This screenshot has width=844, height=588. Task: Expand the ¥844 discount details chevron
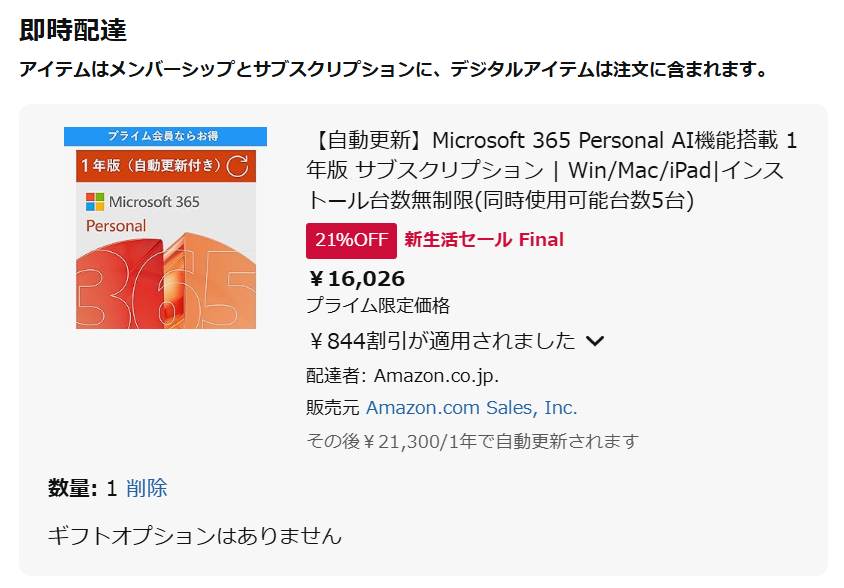click(x=595, y=341)
